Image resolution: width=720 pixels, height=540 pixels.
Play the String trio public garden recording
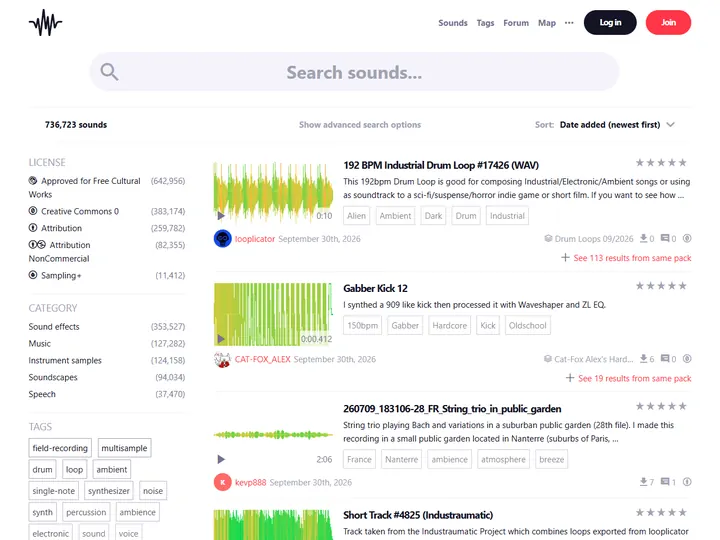tap(221, 459)
